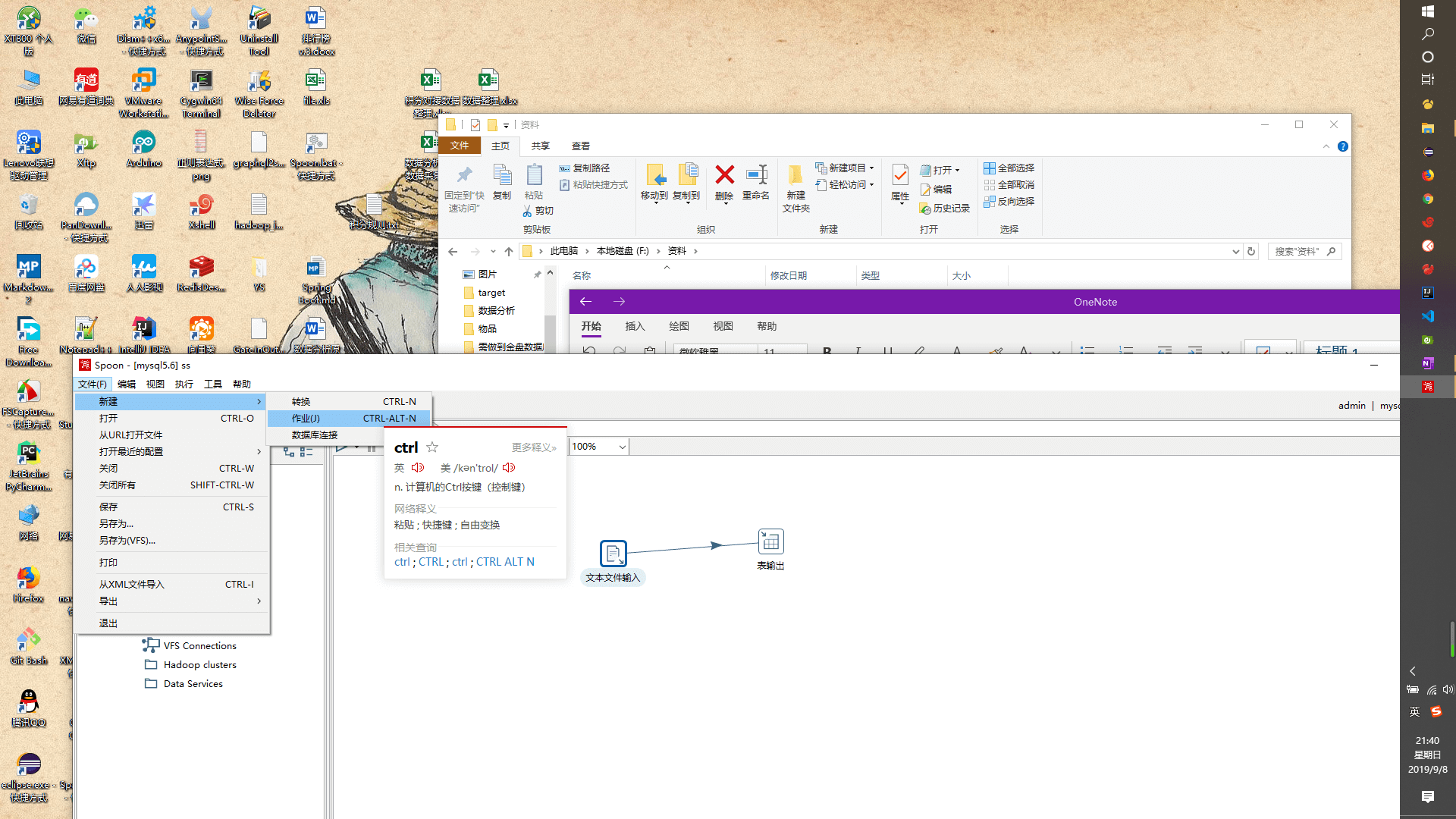1456x819 pixels.
Task: Toggle the 英 input language indicator
Action: [1414, 711]
